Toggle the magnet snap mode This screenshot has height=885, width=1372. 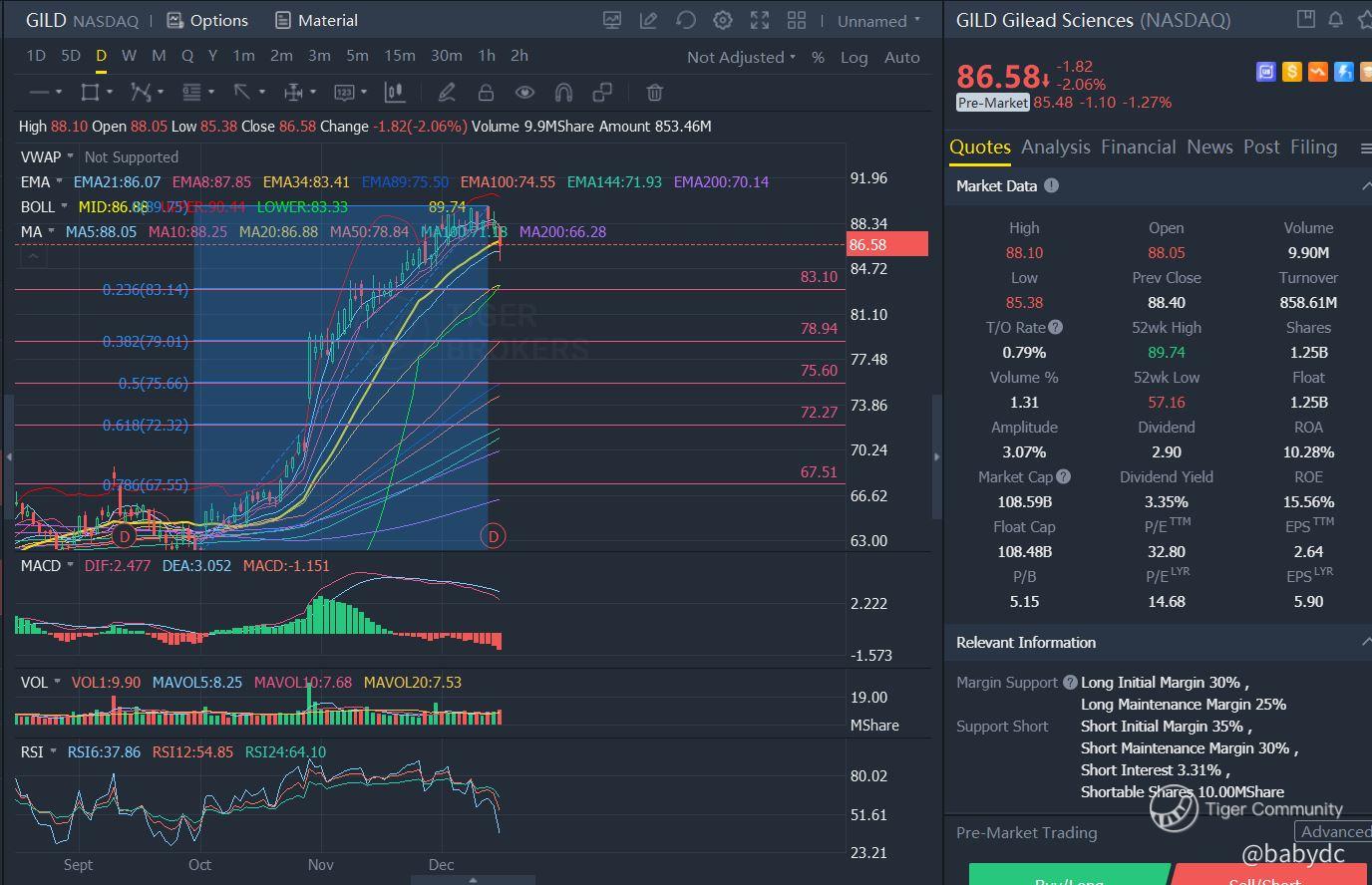point(563,92)
